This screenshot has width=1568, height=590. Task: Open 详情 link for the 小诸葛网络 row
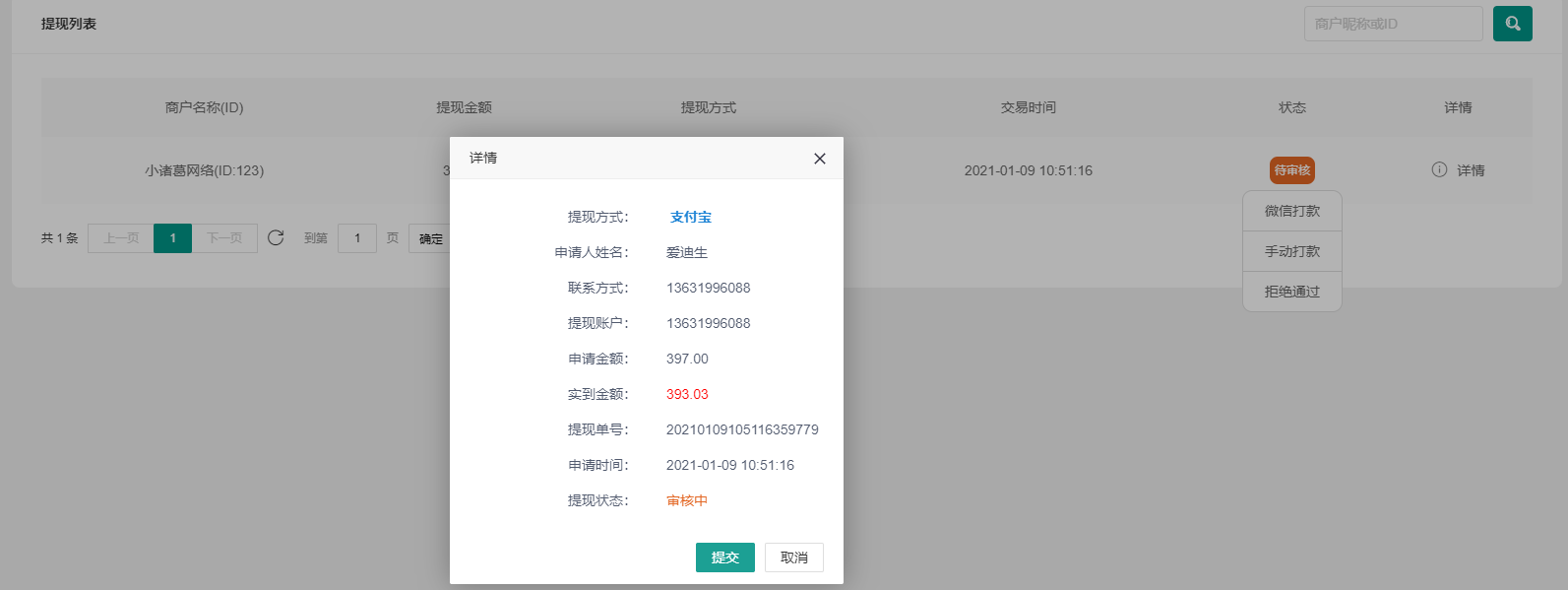1471,170
